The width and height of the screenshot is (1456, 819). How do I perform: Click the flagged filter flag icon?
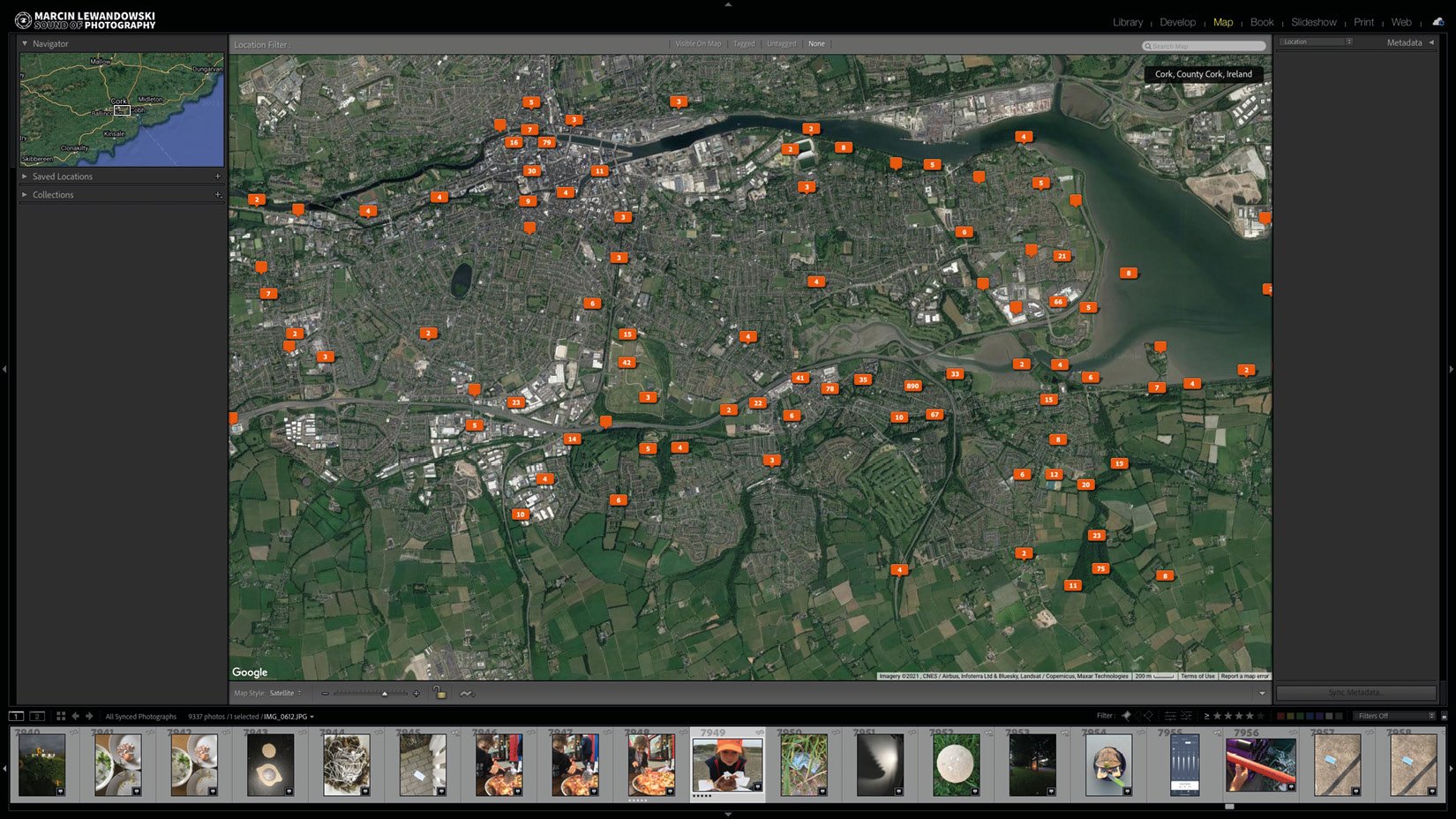[1127, 716]
